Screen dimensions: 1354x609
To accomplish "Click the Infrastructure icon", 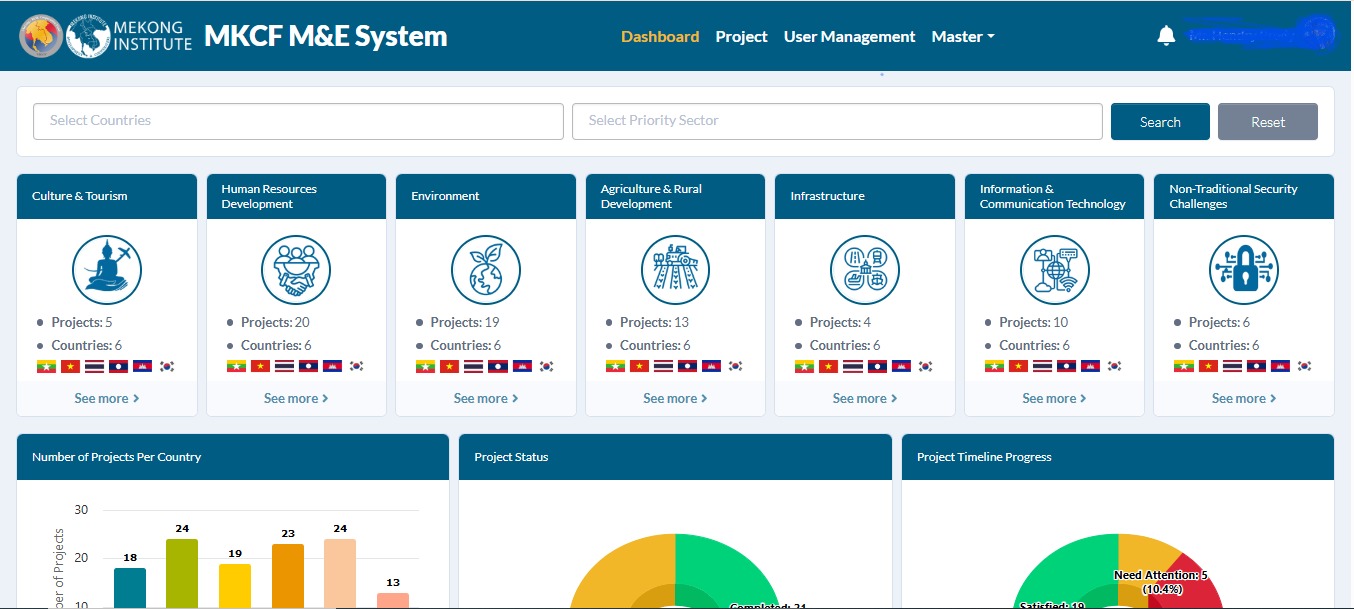I will click(865, 270).
